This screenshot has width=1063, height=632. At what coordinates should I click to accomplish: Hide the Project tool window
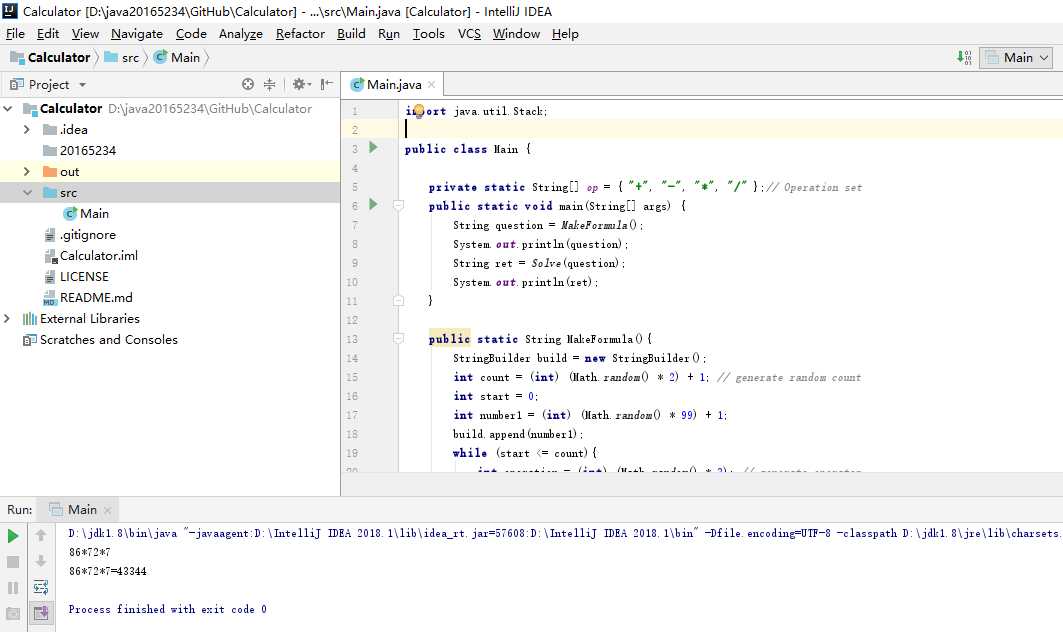327,84
